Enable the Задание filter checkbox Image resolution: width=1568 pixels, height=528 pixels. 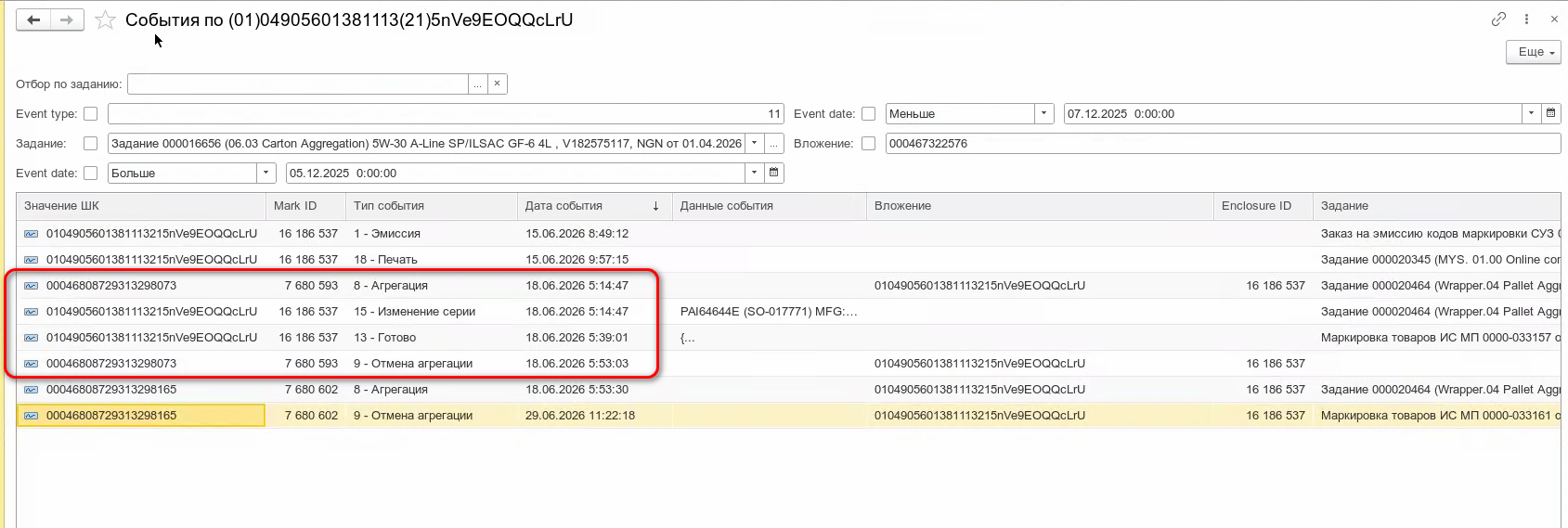90,144
